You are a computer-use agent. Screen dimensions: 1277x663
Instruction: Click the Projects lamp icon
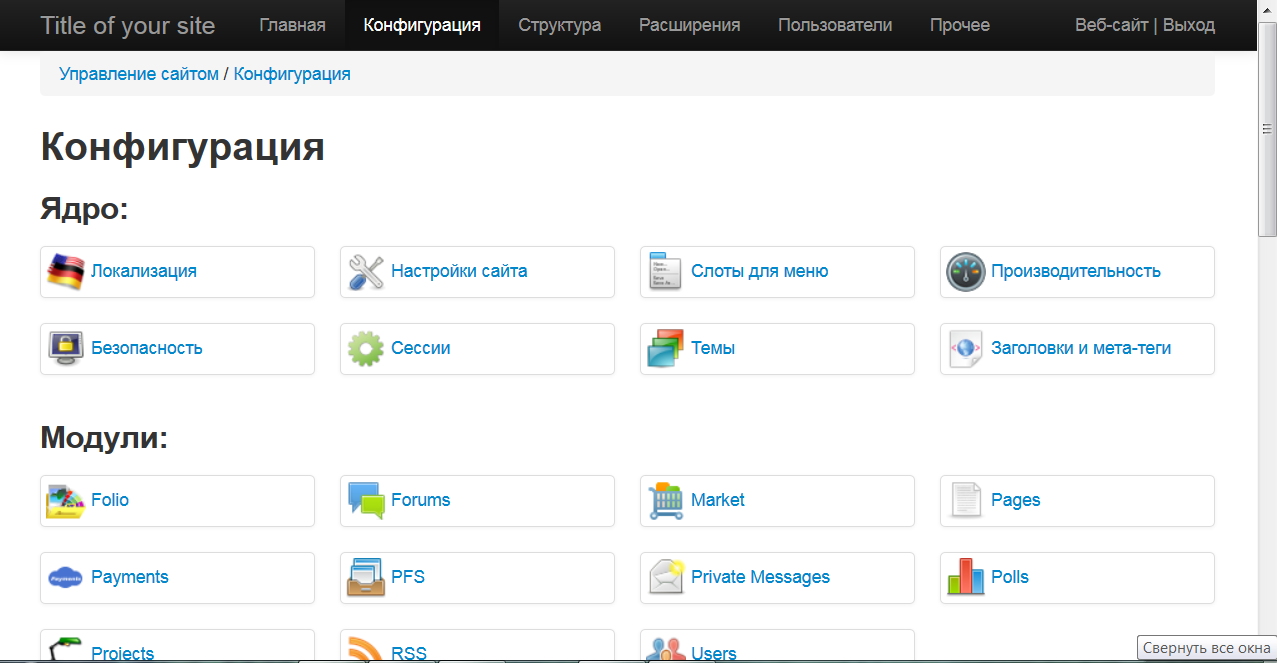(x=66, y=649)
